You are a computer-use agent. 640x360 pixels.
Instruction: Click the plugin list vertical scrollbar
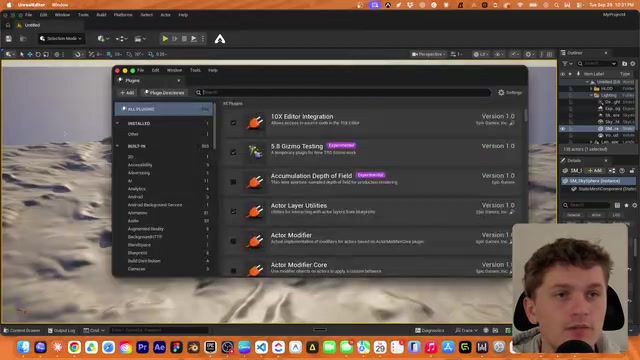pos(526,115)
